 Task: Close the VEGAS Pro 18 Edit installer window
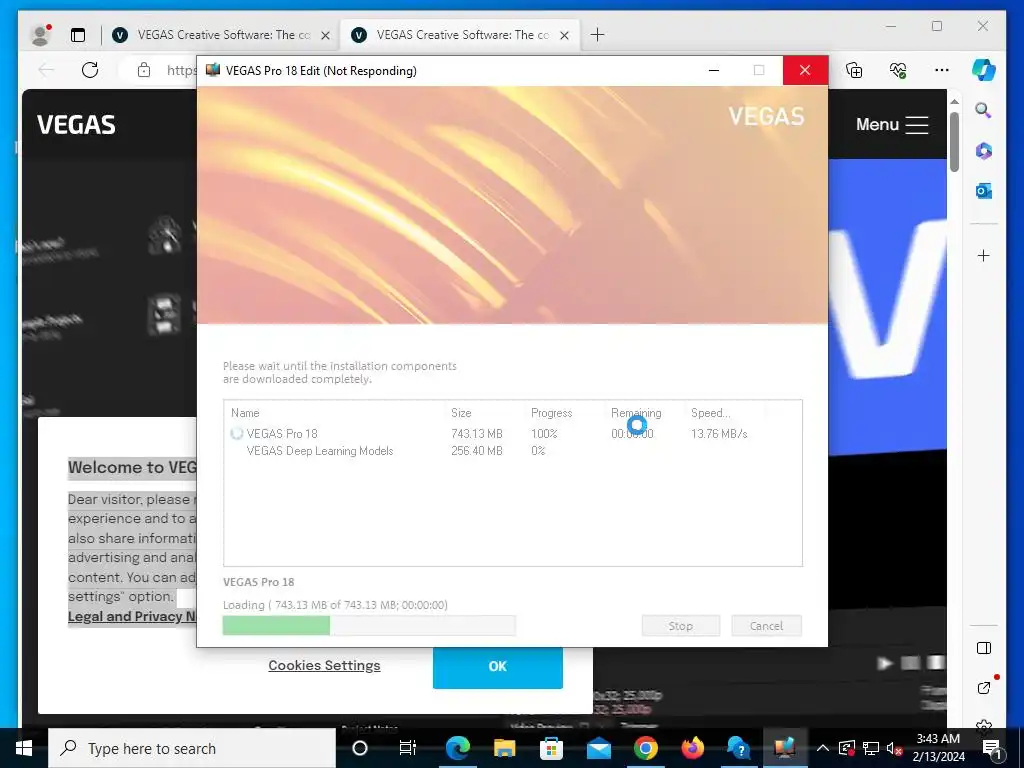pyautogui.click(x=805, y=71)
